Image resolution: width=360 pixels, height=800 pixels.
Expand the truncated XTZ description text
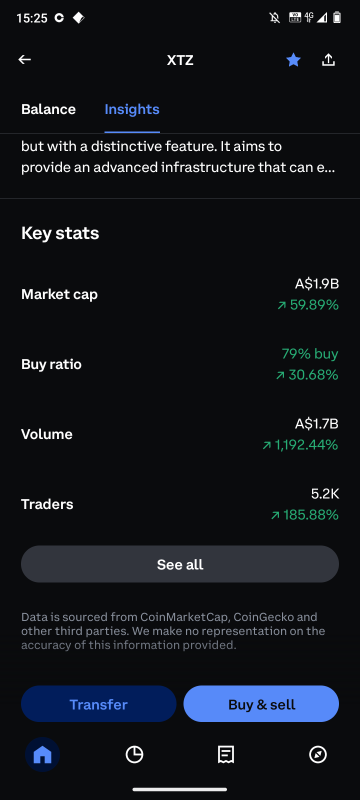[x=178, y=158]
